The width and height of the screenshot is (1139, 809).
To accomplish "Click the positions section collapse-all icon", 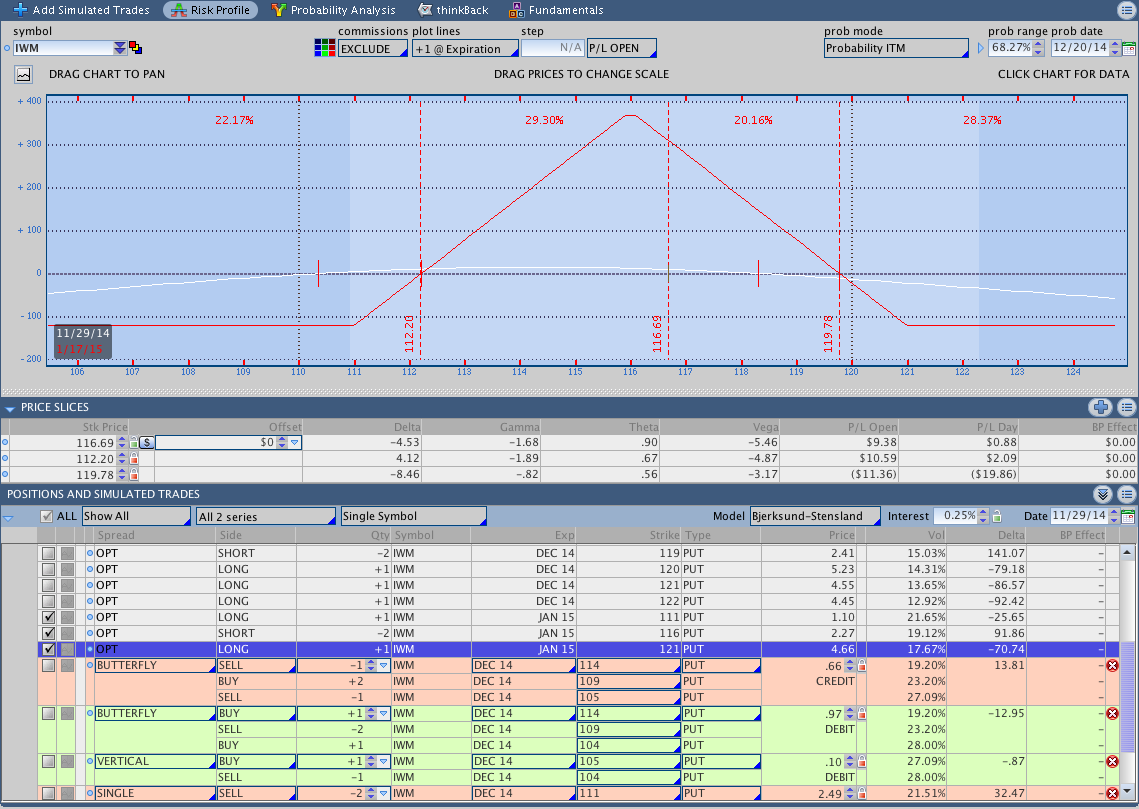I will click(x=1103, y=494).
